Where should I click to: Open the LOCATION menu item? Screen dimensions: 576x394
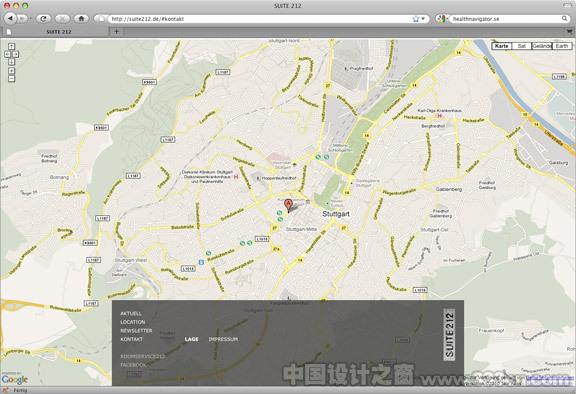[x=133, y=322]
